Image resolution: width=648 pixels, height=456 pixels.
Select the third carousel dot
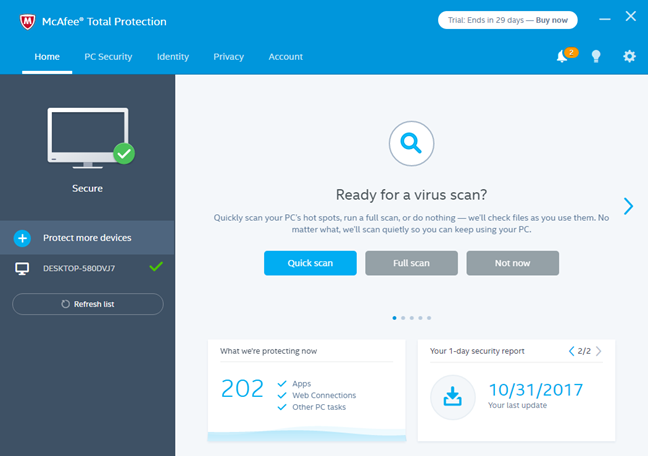412,318
